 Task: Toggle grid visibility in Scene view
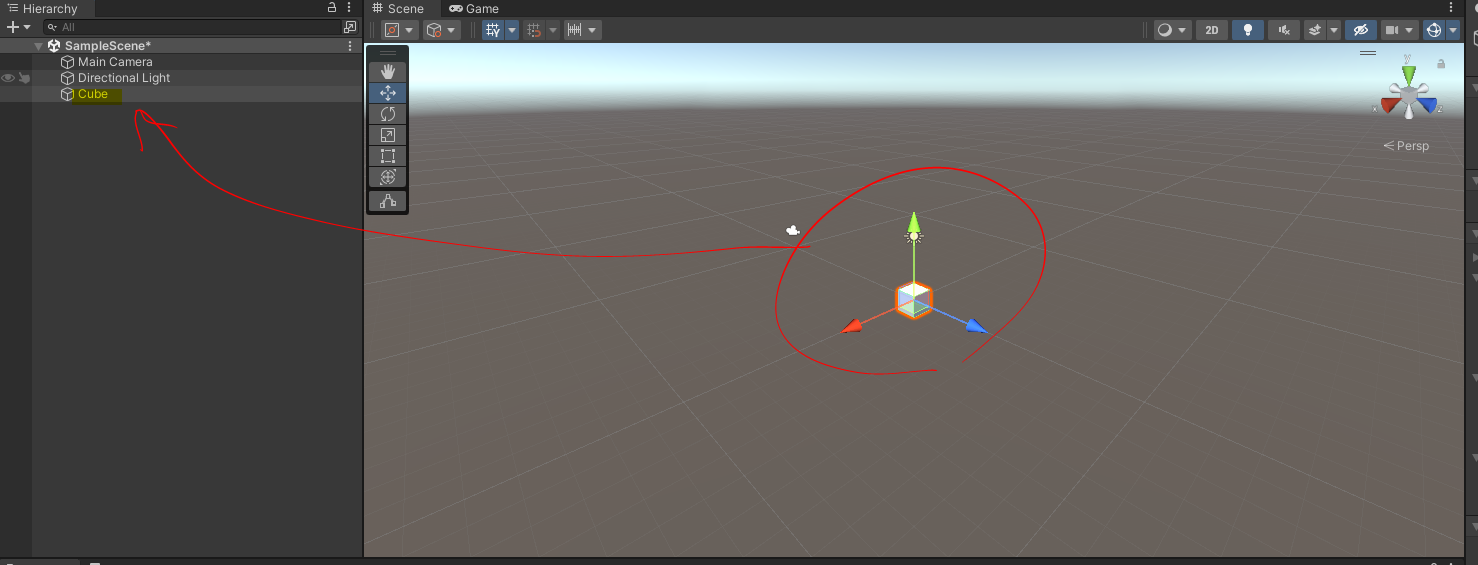[492, 30]
